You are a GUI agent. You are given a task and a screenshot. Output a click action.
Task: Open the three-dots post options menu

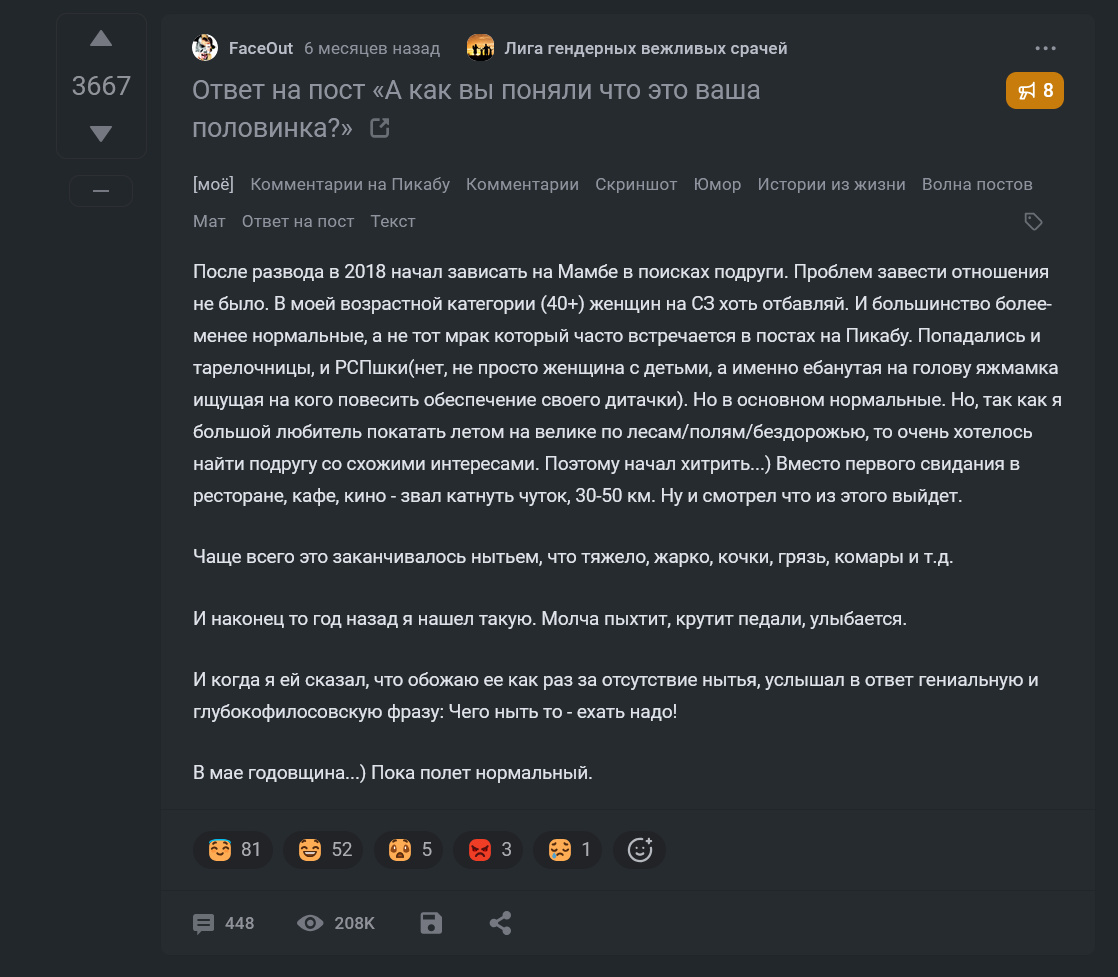point(1046,48)
